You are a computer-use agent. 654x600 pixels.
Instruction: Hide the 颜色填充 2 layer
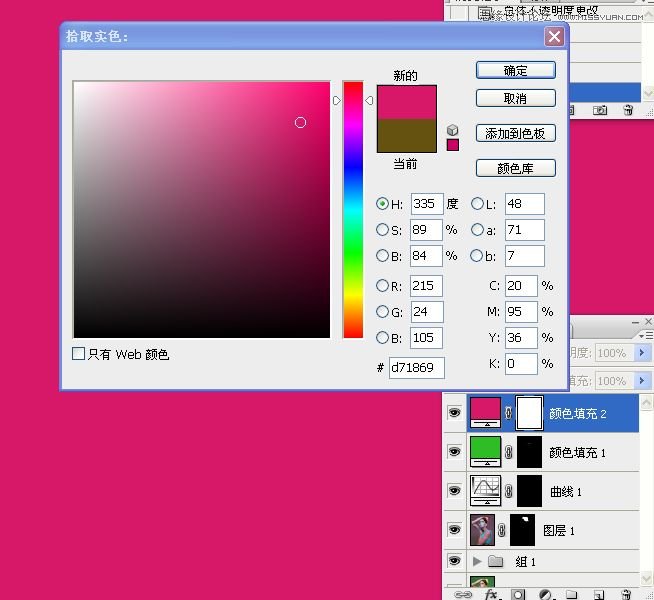point(454,413)
